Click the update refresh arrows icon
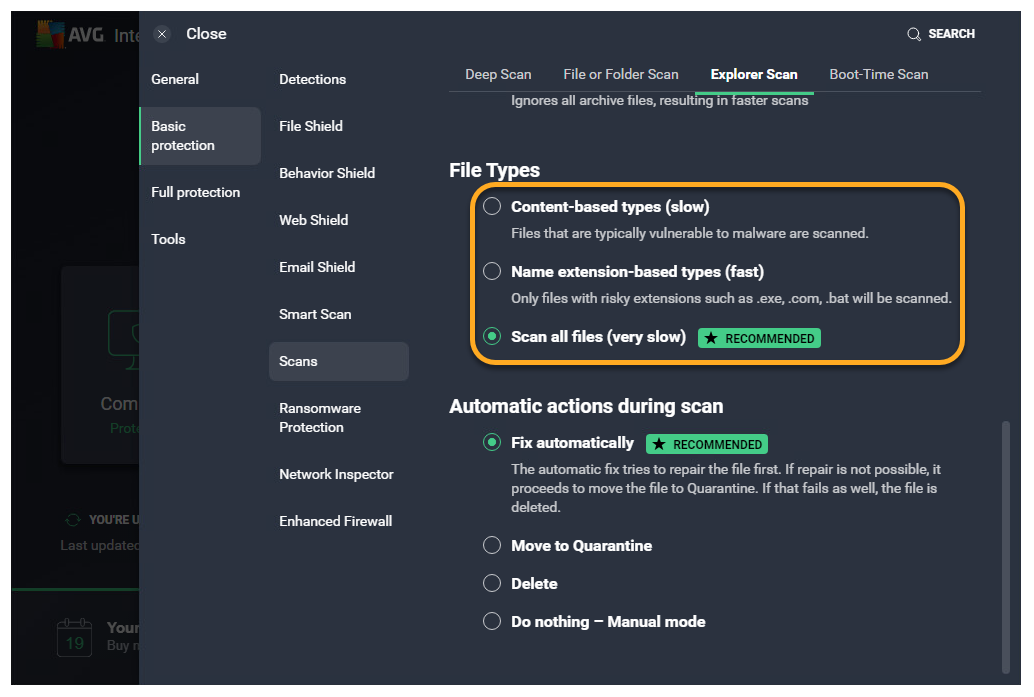This screenshot has width=1034, height=697. point(72,520)
